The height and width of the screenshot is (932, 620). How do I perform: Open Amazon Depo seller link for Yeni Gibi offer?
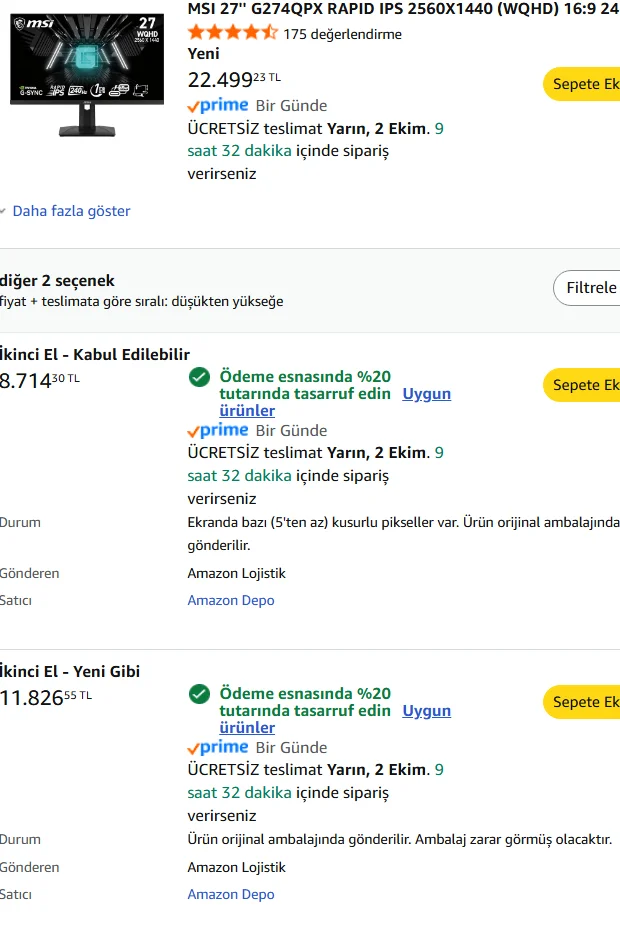(231, 894)
